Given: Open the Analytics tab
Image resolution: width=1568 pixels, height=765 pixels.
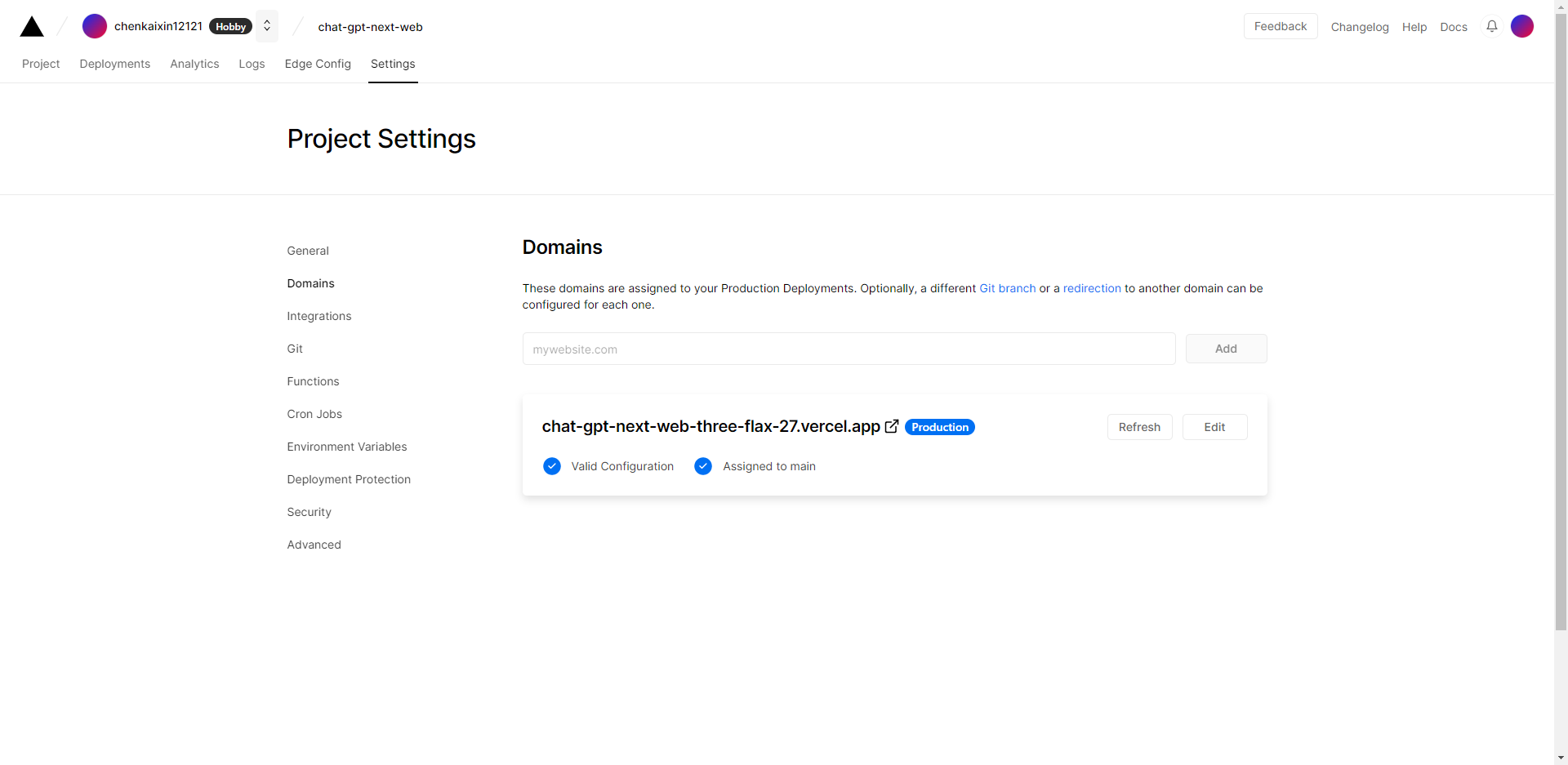Looking at the screenshot, I should click(x=194, y=64).
